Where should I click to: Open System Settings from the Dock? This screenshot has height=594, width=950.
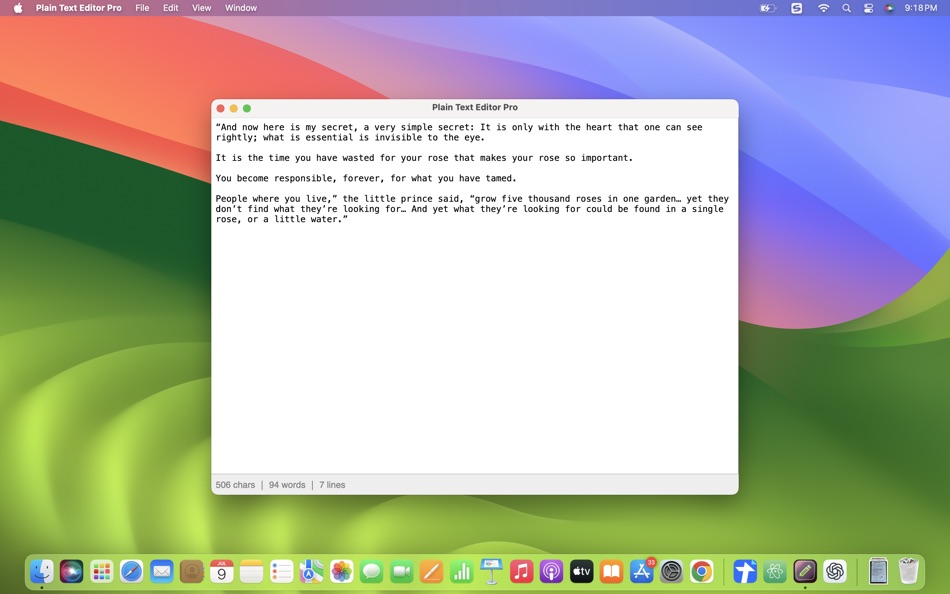click(671, 571)
